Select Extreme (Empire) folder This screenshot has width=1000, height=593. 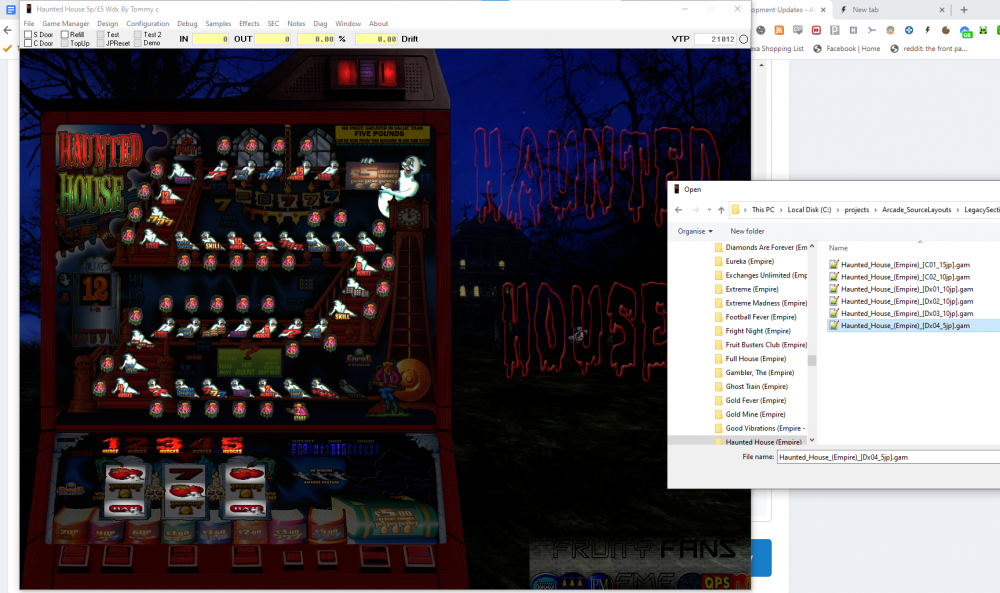tap(746, 289)
